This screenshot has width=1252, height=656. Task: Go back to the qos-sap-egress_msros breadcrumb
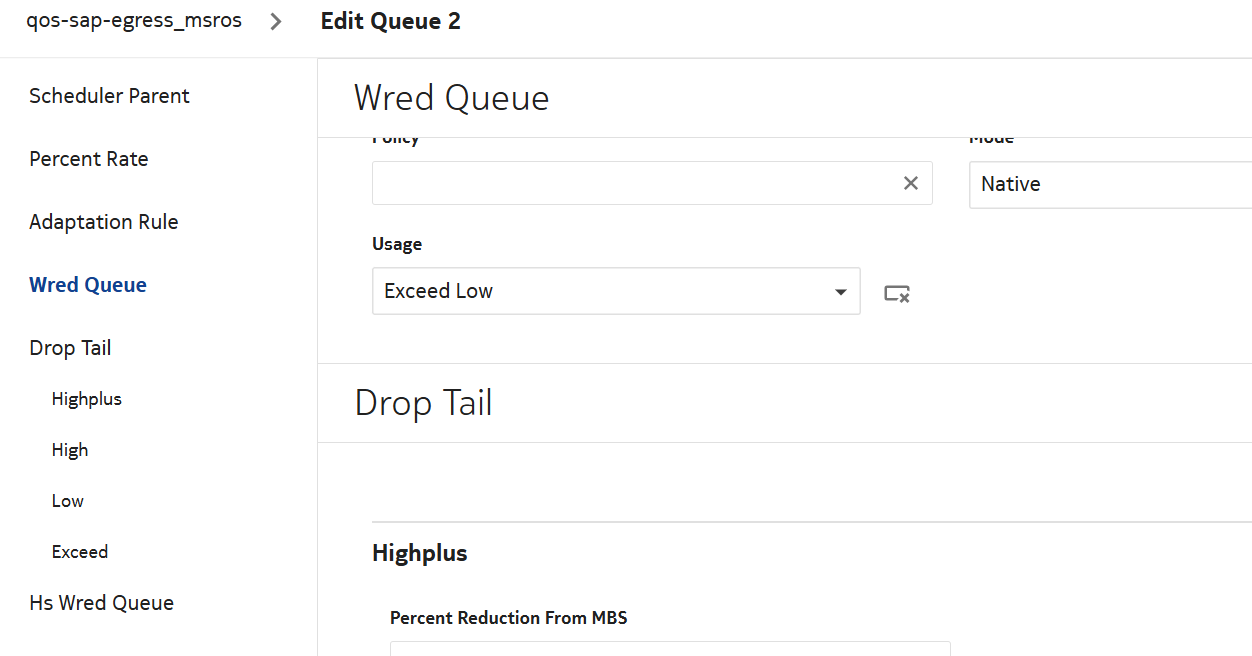coord(134,21)
